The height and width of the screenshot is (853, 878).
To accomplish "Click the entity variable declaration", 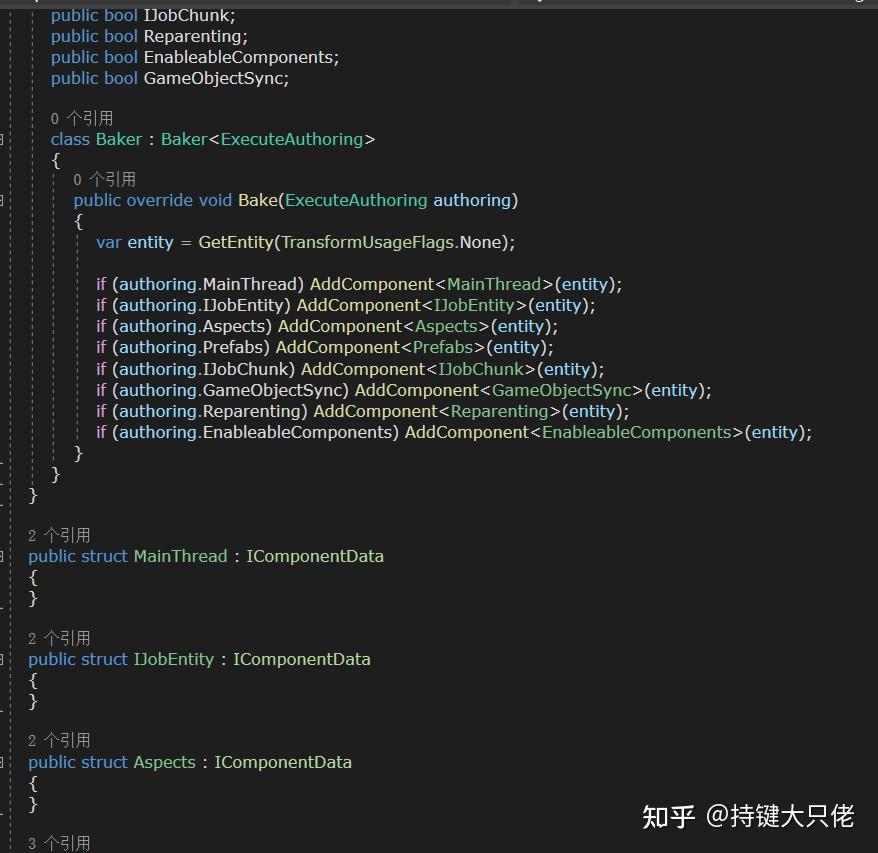I will (x=150, y=242).
